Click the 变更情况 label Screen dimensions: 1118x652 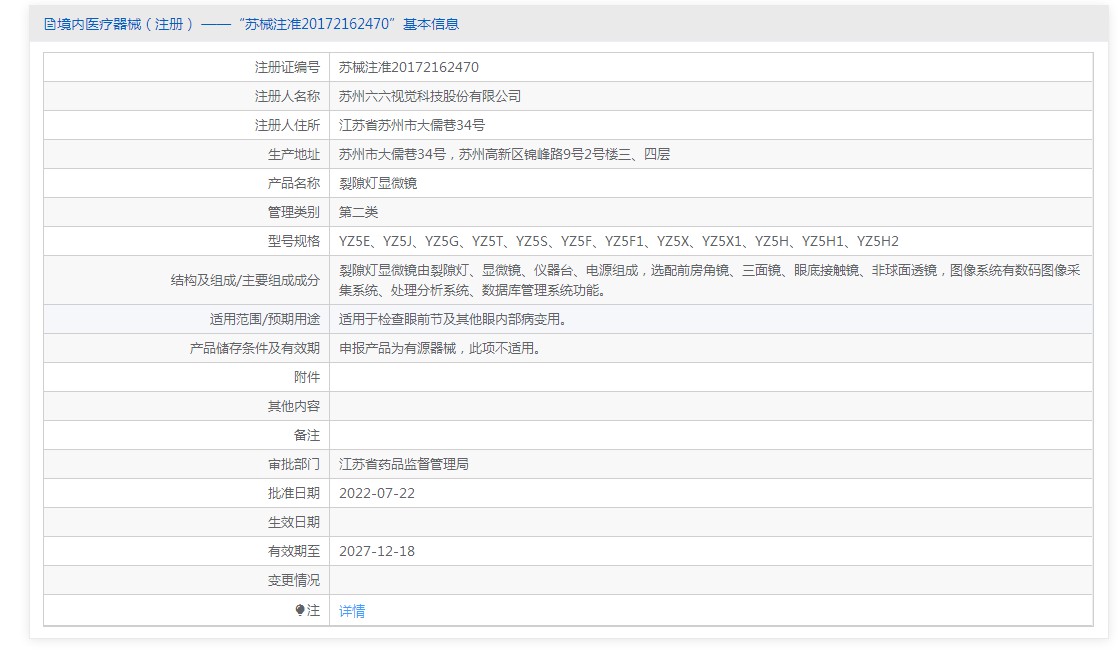tap(294, 581)
